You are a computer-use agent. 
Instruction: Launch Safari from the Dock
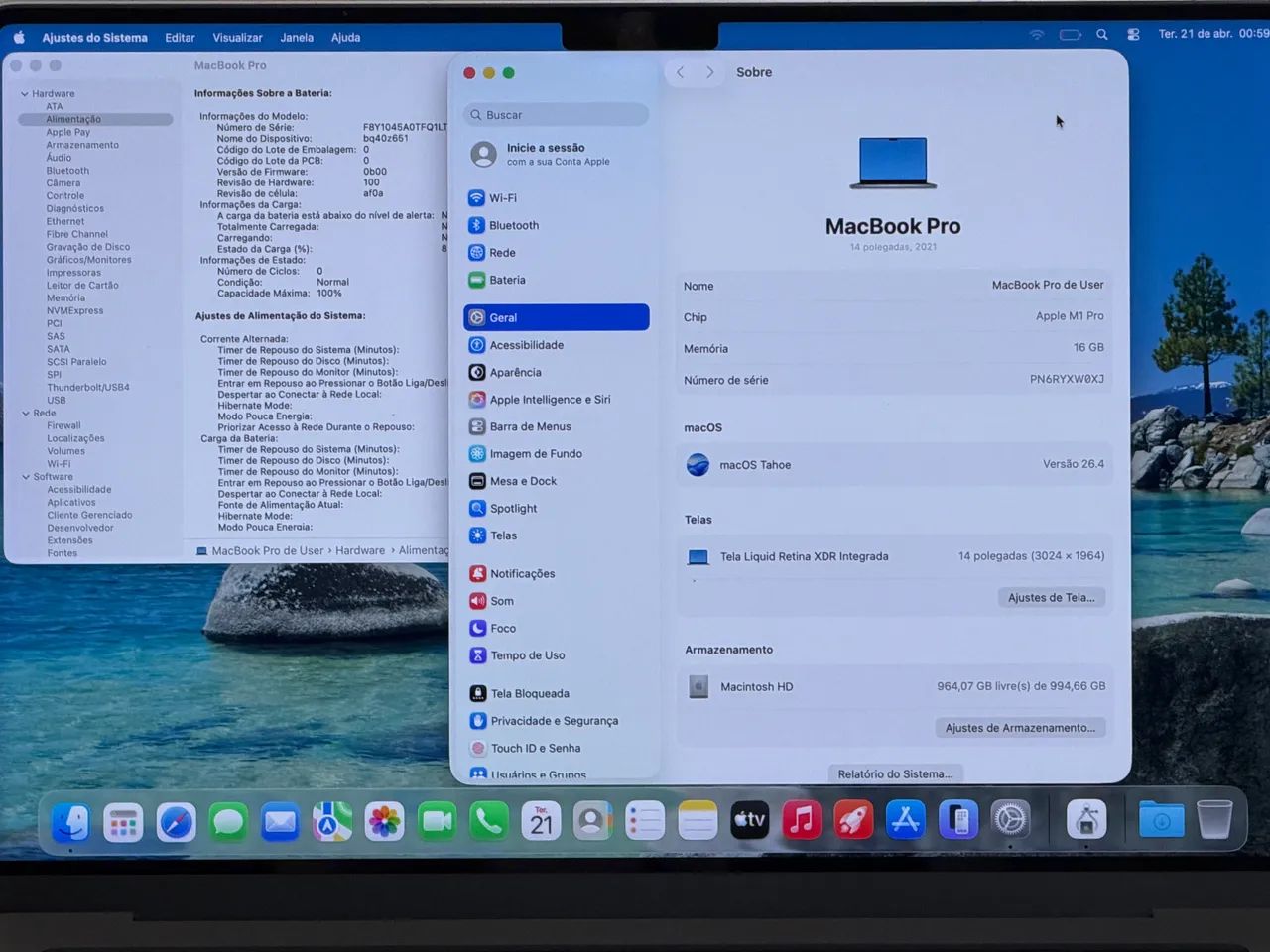(177, 821)
